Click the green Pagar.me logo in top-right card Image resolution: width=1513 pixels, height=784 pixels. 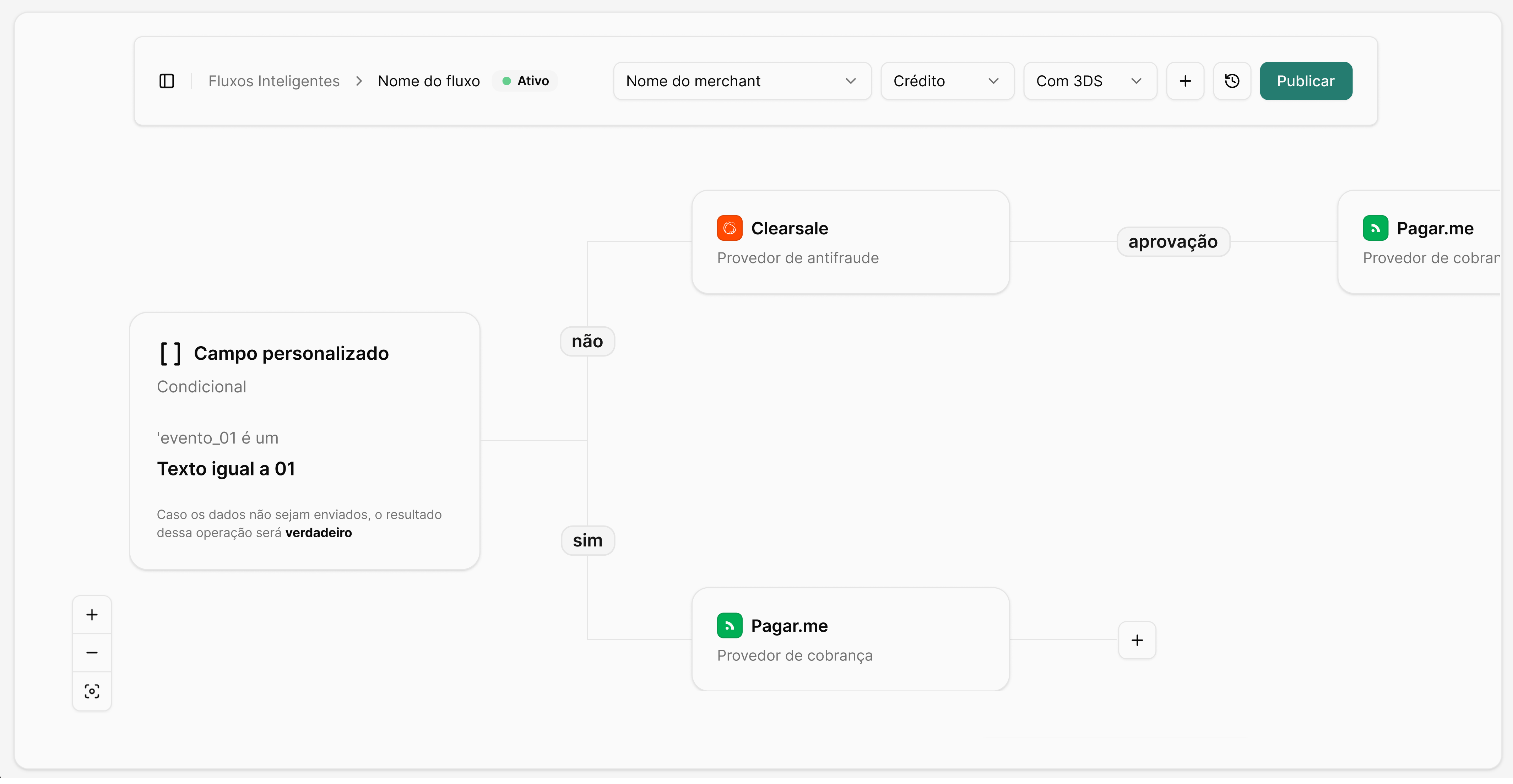(x=1376, y=228)
